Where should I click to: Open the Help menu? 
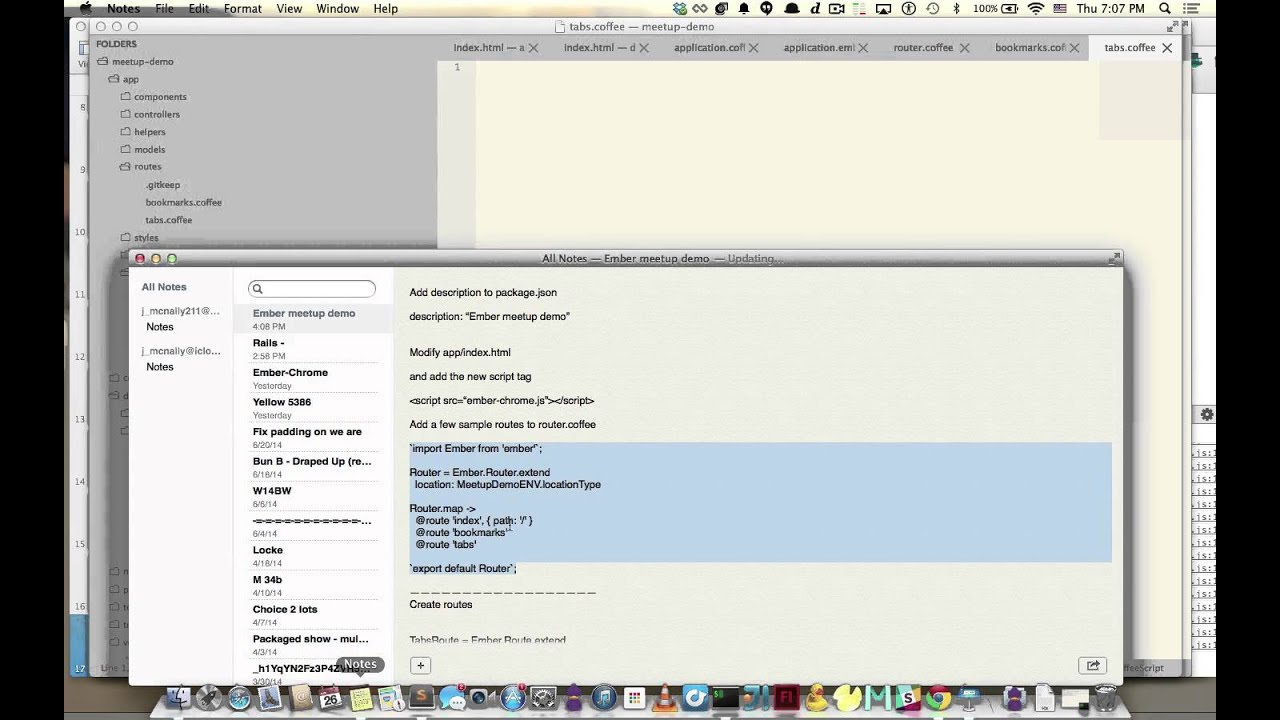[x=385, y=8]
